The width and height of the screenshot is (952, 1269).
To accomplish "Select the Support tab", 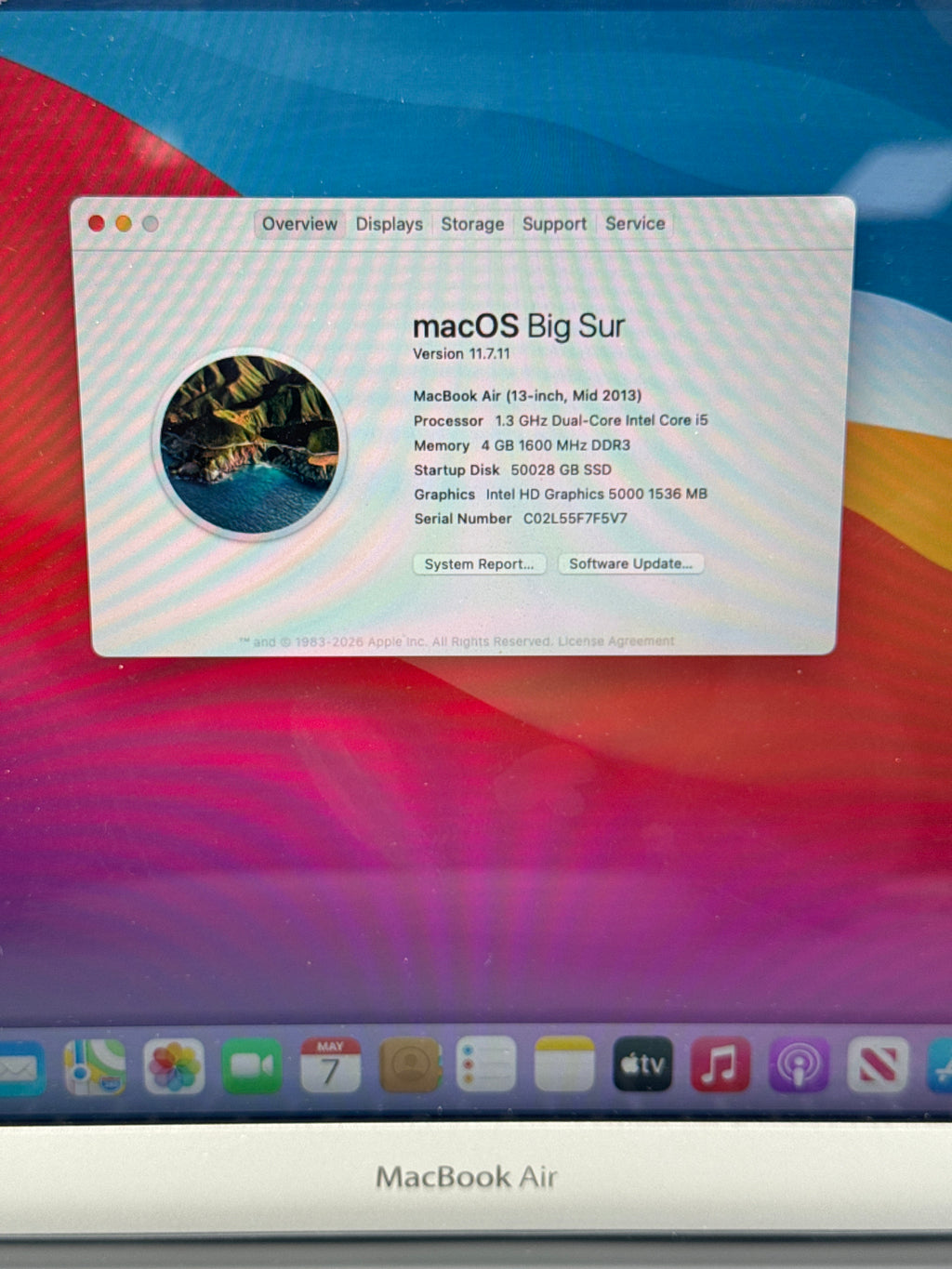I will (x=554, y=224).
